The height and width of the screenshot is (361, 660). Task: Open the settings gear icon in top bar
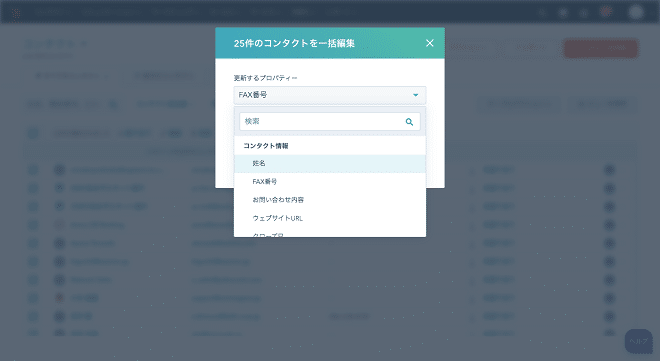563,13
